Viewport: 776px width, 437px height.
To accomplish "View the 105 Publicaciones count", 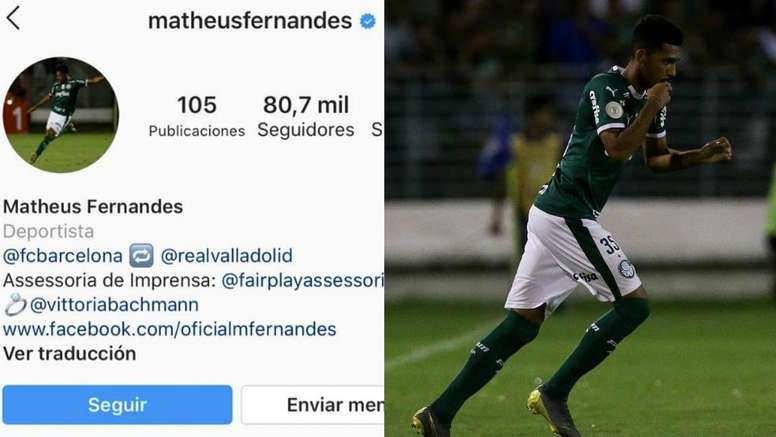I will [x=197, y=117].
